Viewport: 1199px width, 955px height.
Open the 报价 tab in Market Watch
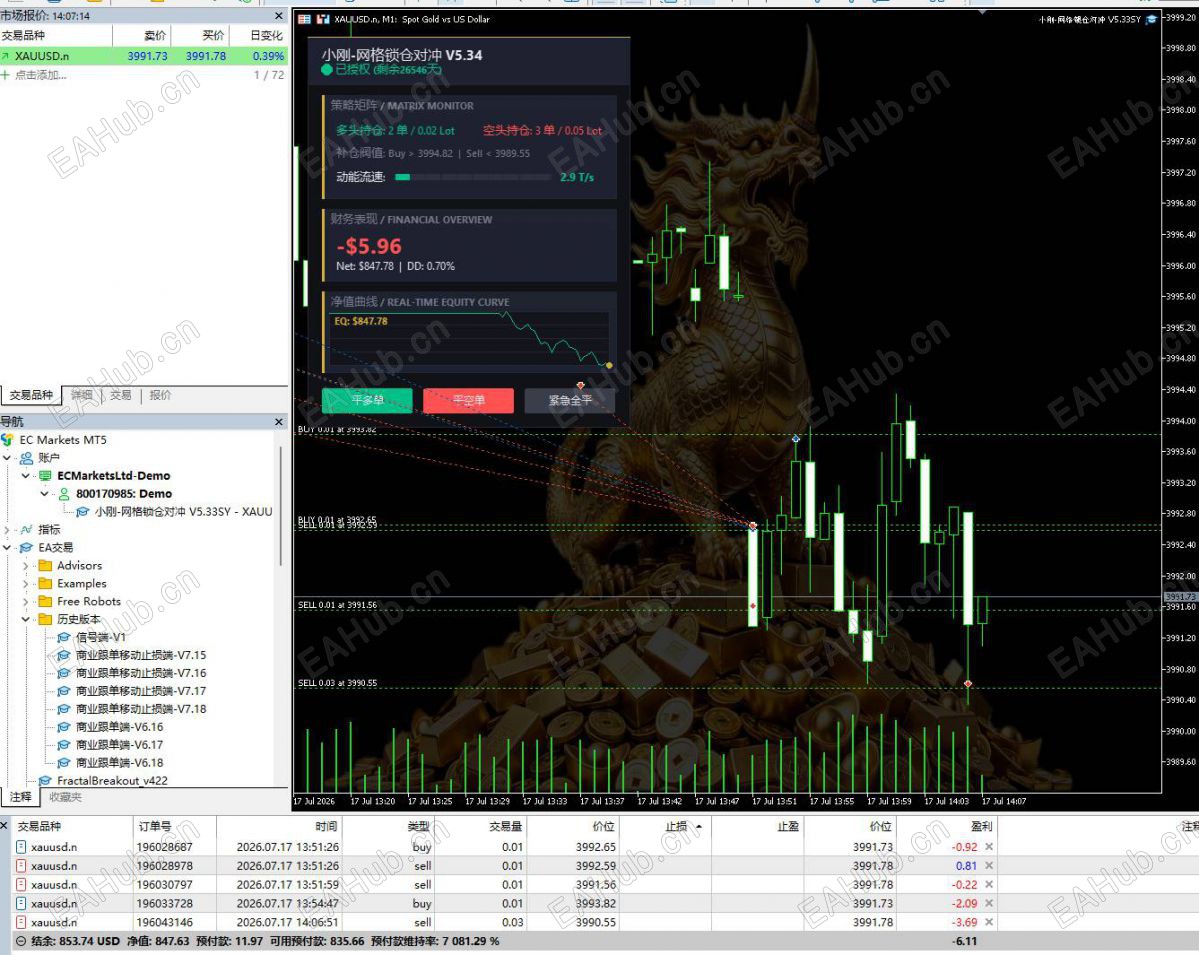(160, 395)
